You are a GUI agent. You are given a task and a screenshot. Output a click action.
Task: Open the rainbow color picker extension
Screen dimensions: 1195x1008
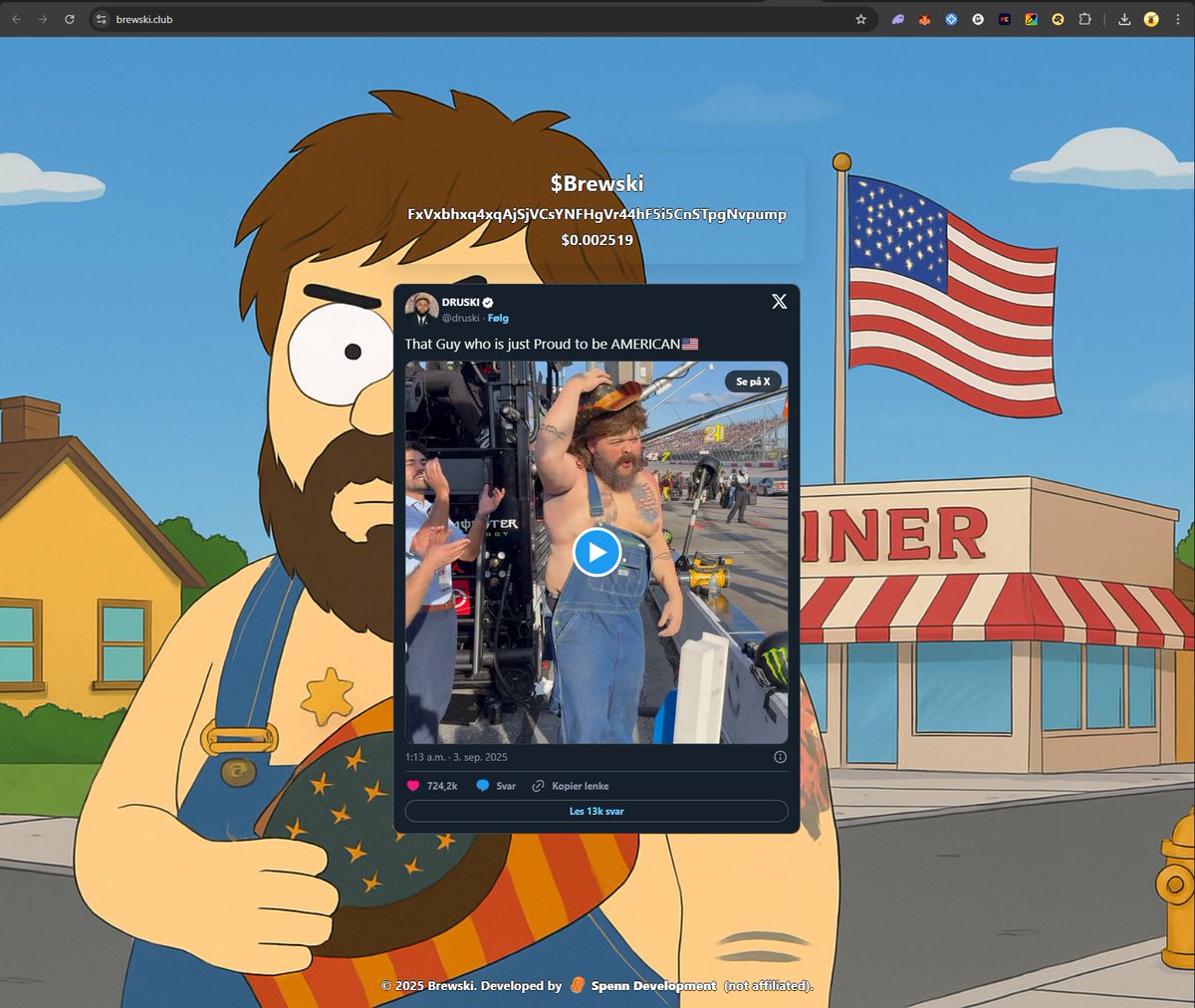(x=1032, y=19)
